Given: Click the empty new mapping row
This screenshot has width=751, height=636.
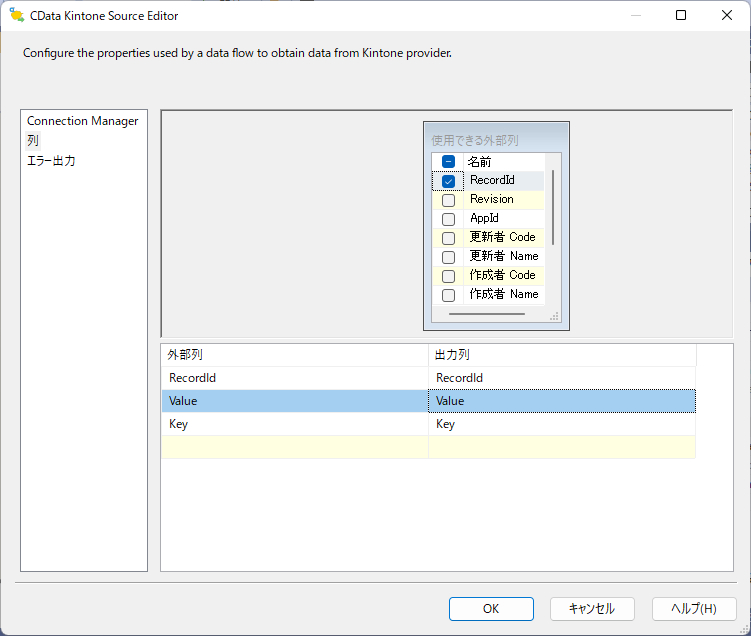Looking at the screenshot, I should point(428,447).
